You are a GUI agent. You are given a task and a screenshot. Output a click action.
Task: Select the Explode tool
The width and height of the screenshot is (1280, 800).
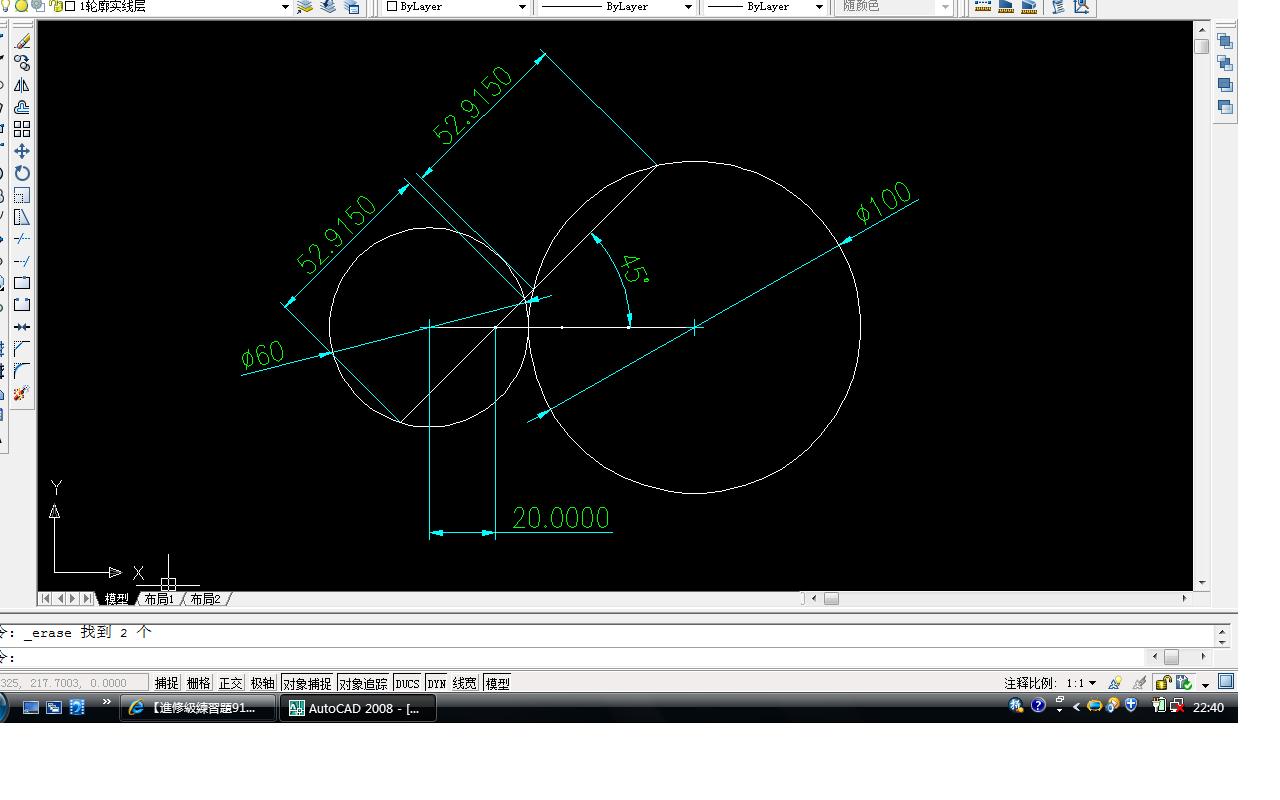[x=22, y=393]
